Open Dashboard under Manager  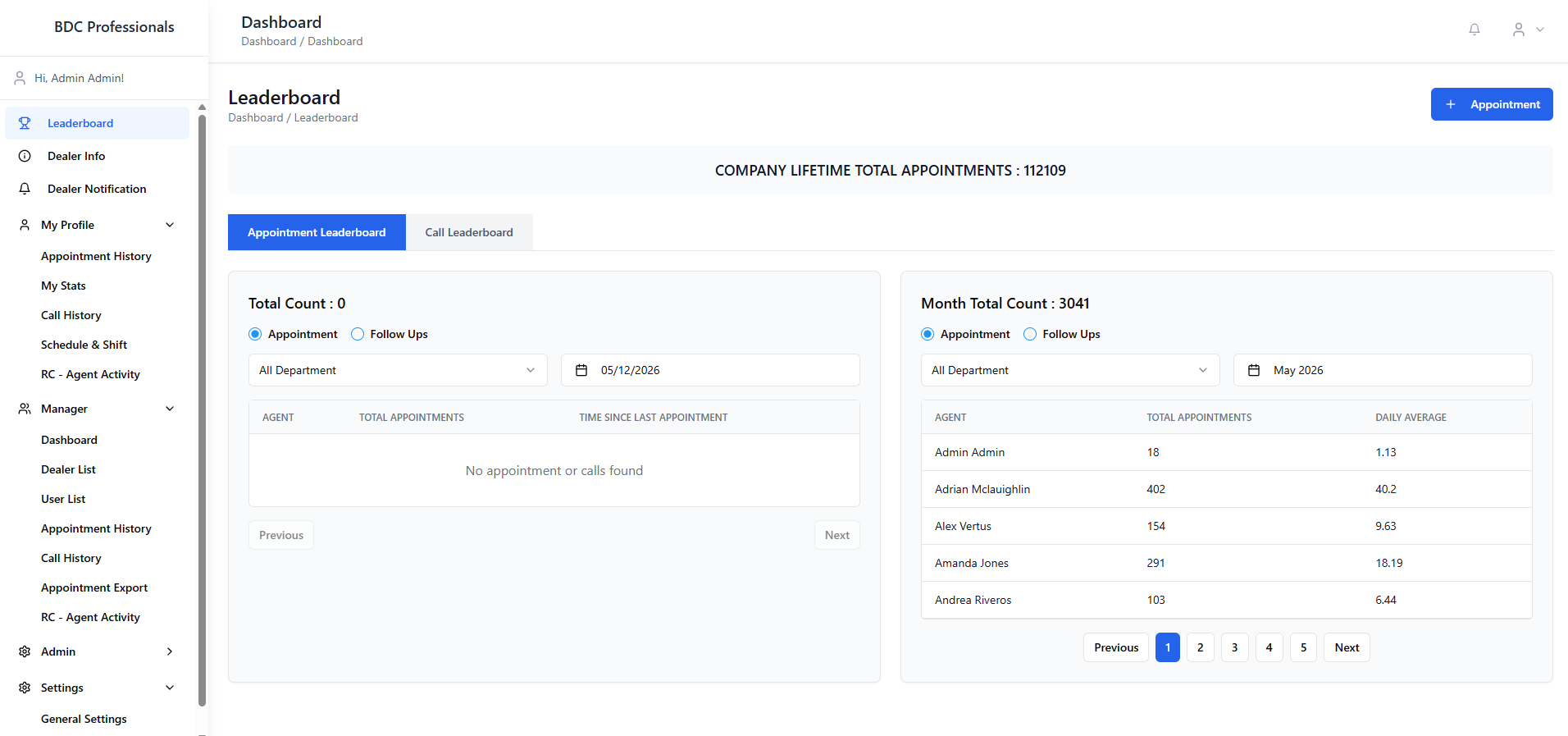point(69,440)
